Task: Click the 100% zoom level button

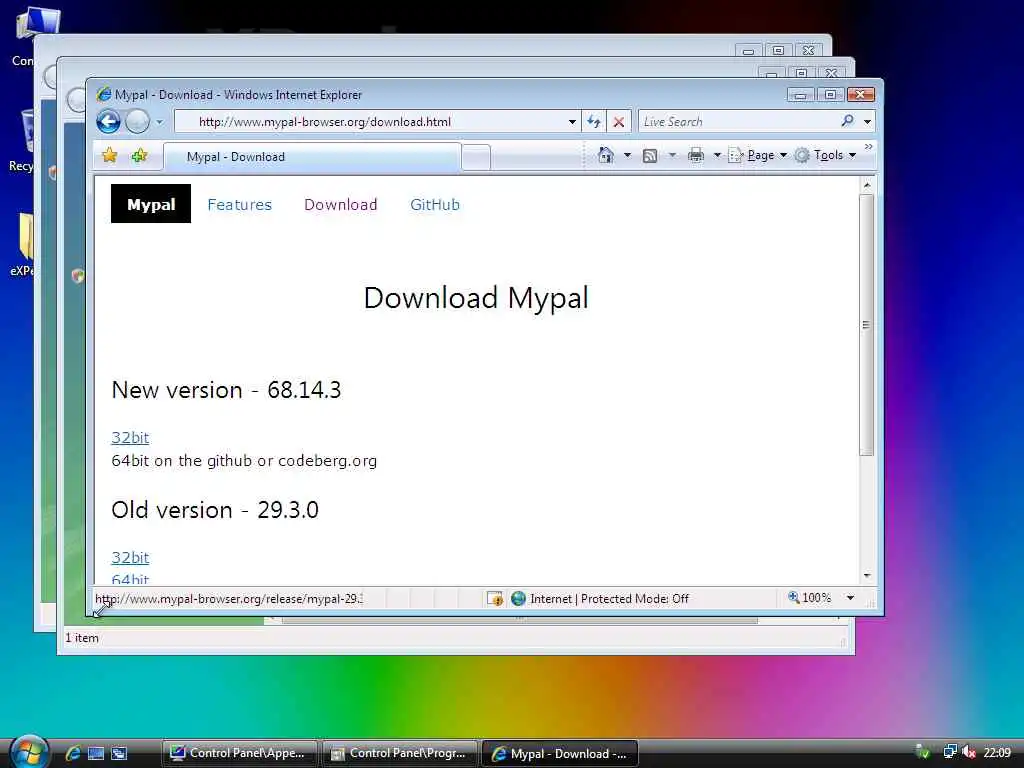Action: [810, 598]
